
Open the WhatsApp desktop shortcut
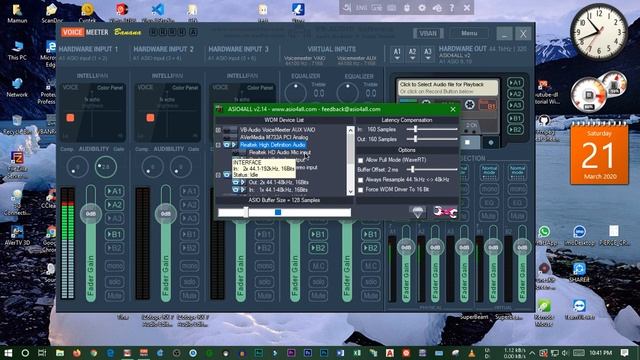544,236
